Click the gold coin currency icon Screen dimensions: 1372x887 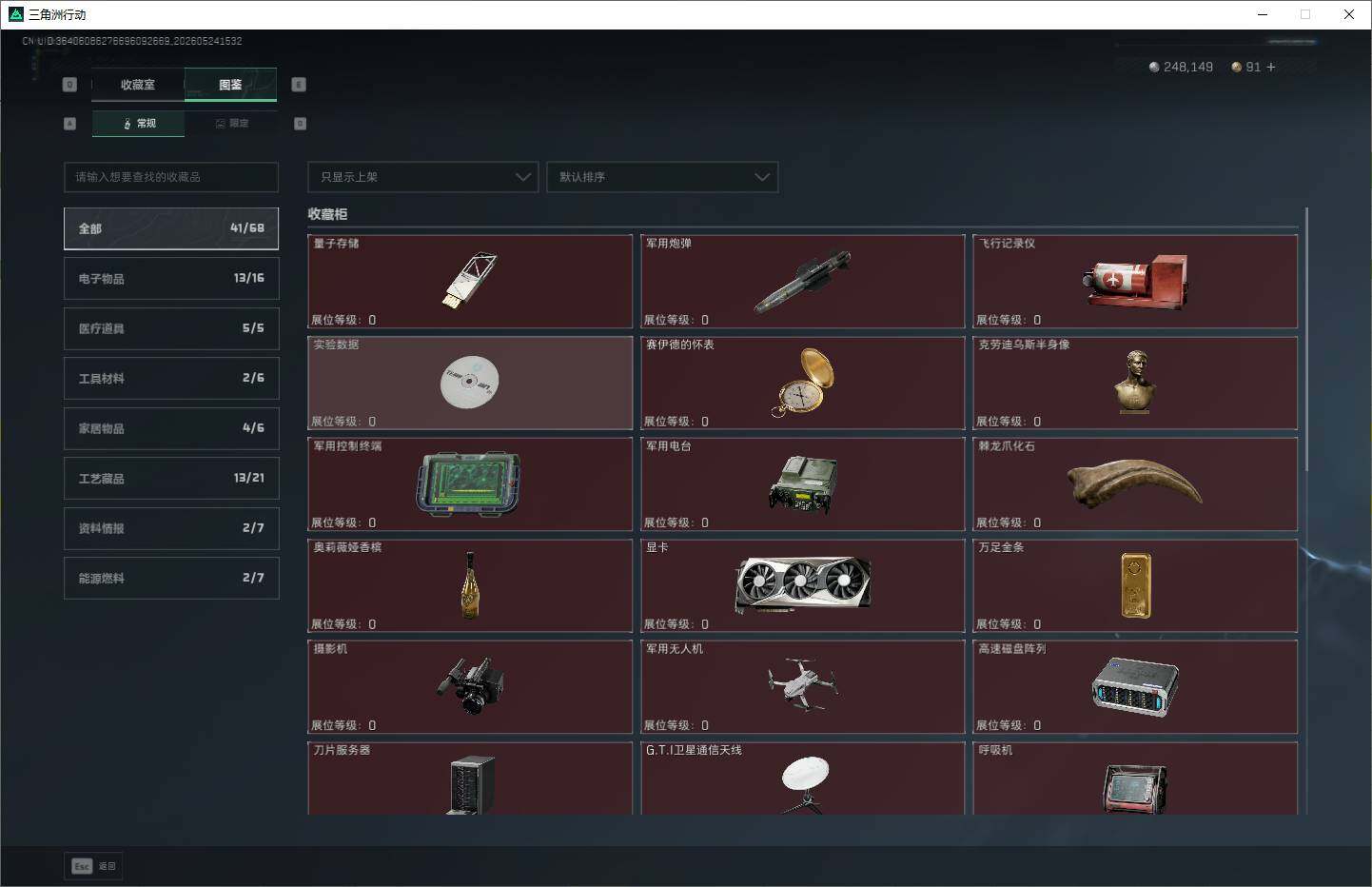(x=1236, y=68)
